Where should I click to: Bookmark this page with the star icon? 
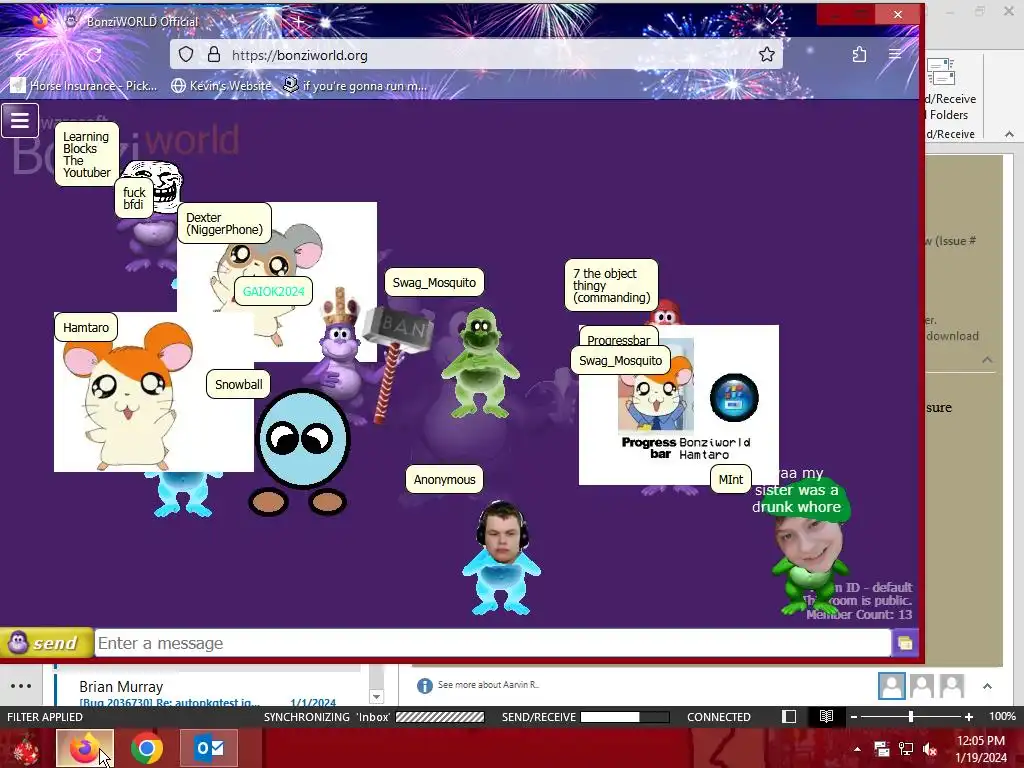767,55
